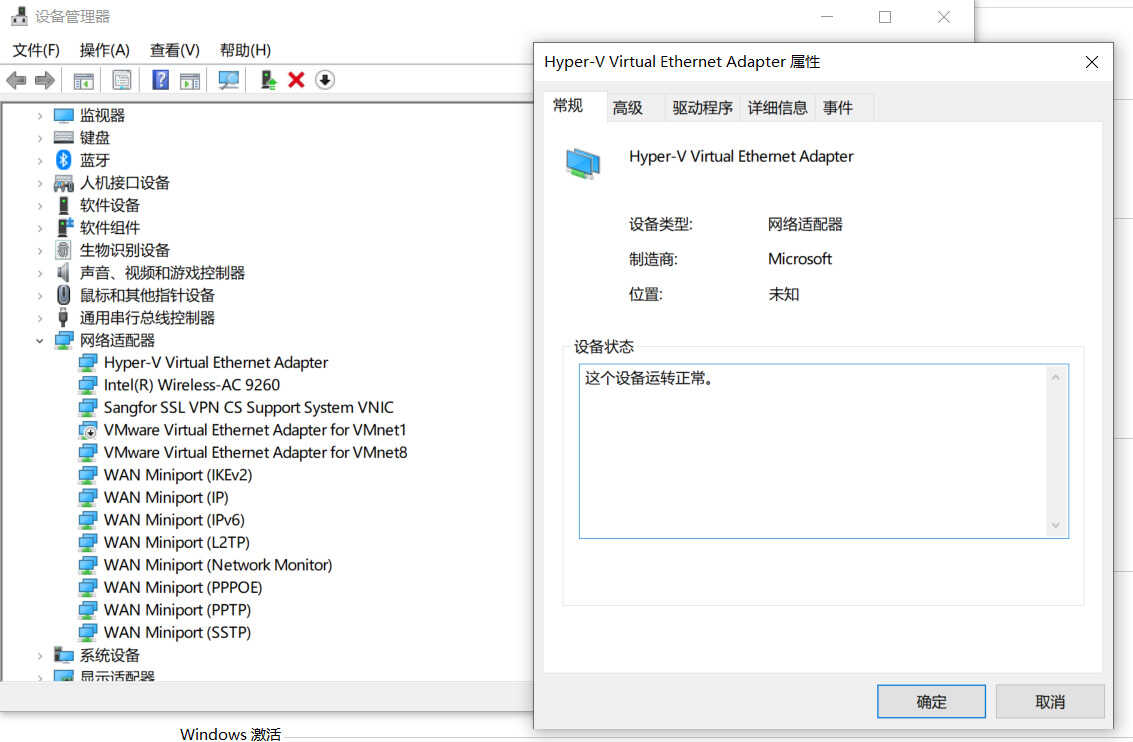Maximize the 设备管理器 window
Viewport: 1133px width, 742px height.
[x=885, y=17]
